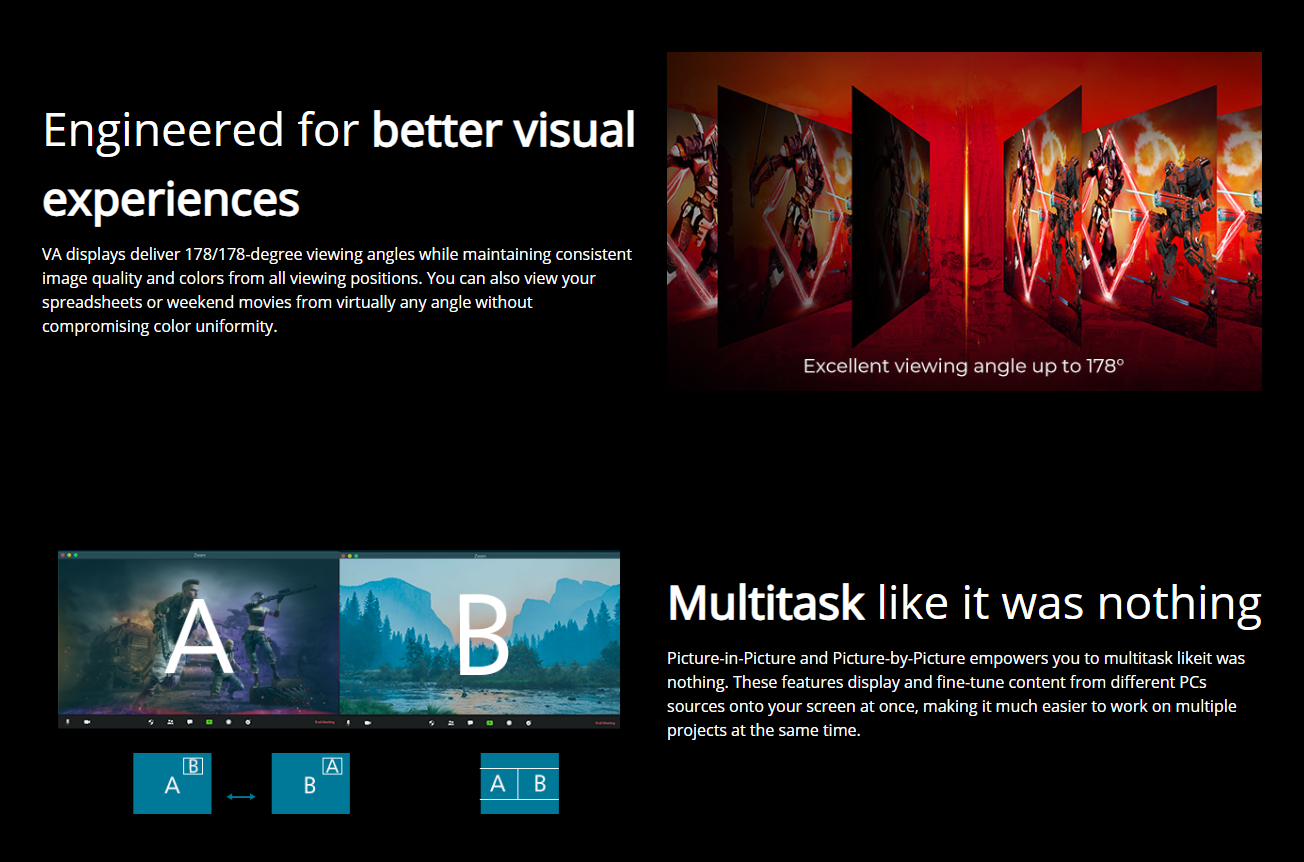Click the "Excellent viewing angle up to 178°" caption

coord(964,366)
